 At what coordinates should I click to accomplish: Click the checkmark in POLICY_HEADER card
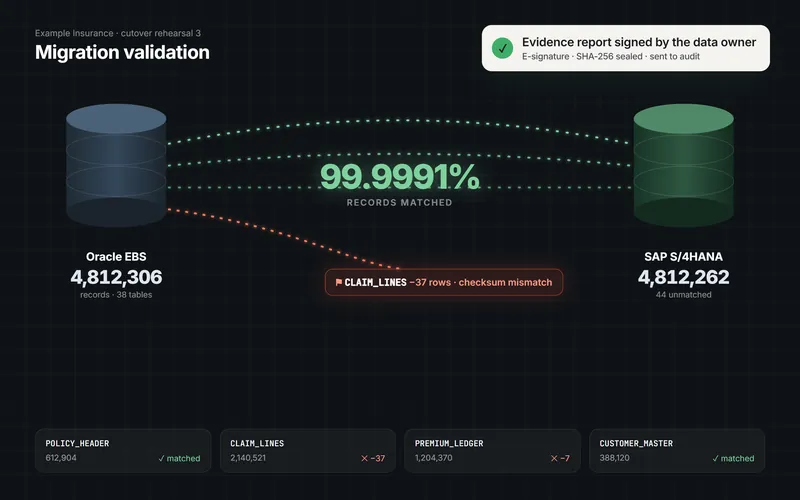(x=161, y=459)
